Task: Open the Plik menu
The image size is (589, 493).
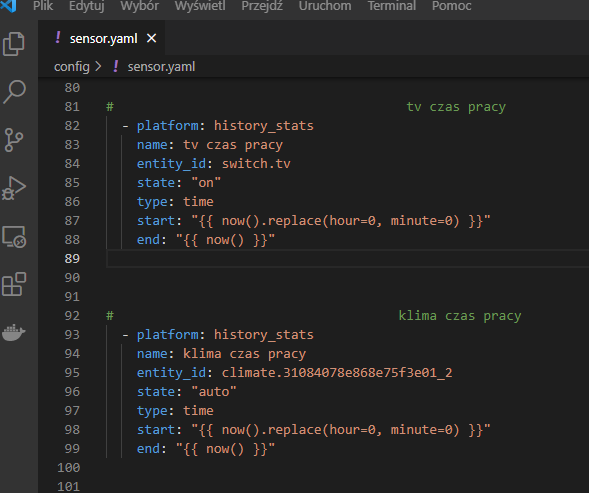Action: (x=43, y=6)
